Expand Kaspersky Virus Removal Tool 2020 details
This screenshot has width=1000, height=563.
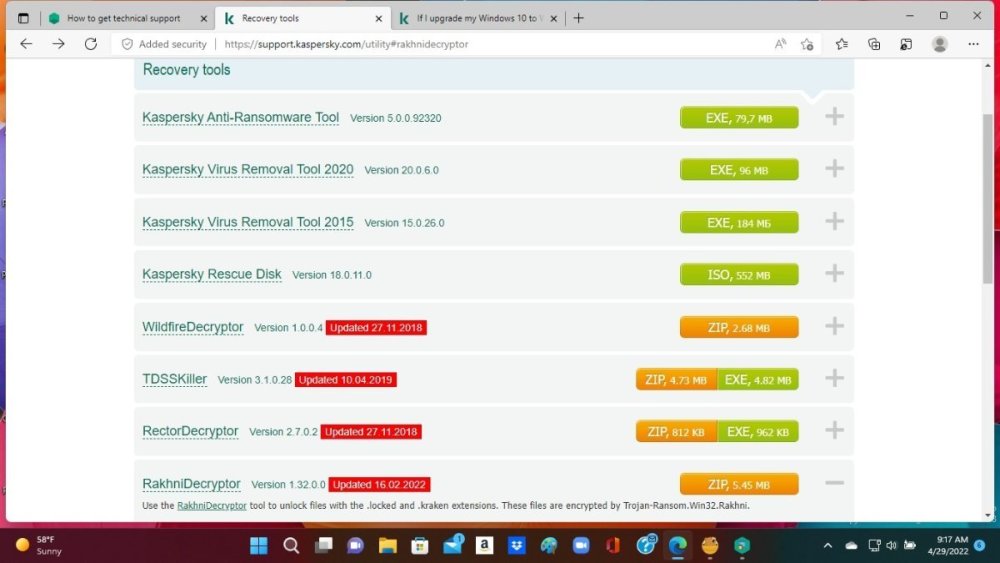click(834, 169)
